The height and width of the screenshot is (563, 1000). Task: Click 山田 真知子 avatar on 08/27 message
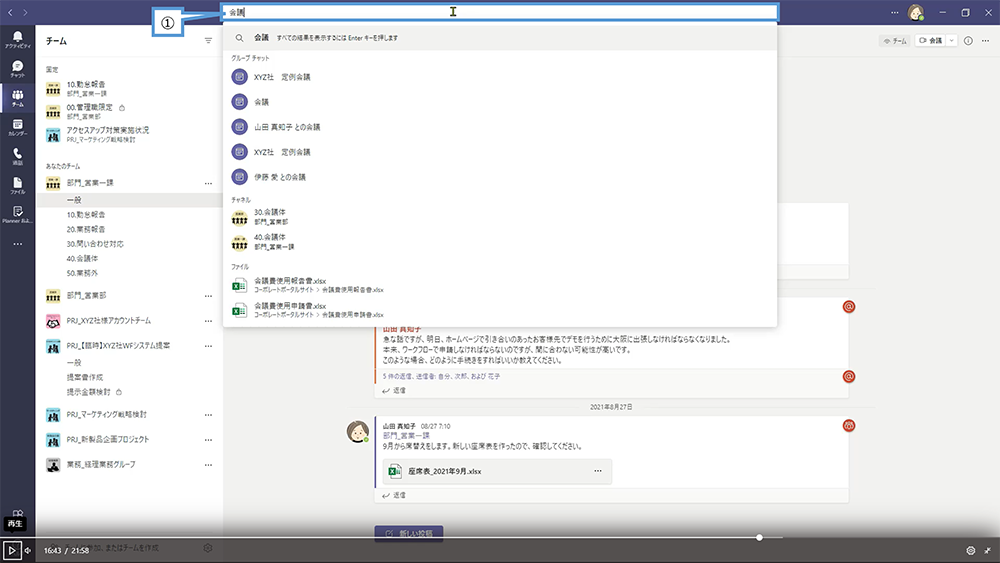pyautogui.click(x=357, y=432)
